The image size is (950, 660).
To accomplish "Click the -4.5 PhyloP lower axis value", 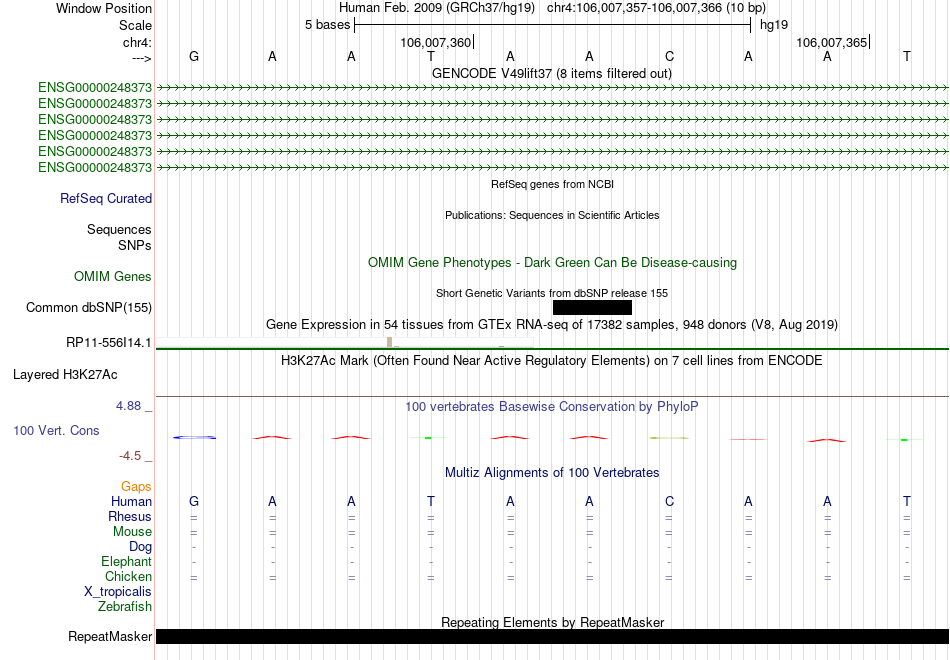I will (130, 456).
